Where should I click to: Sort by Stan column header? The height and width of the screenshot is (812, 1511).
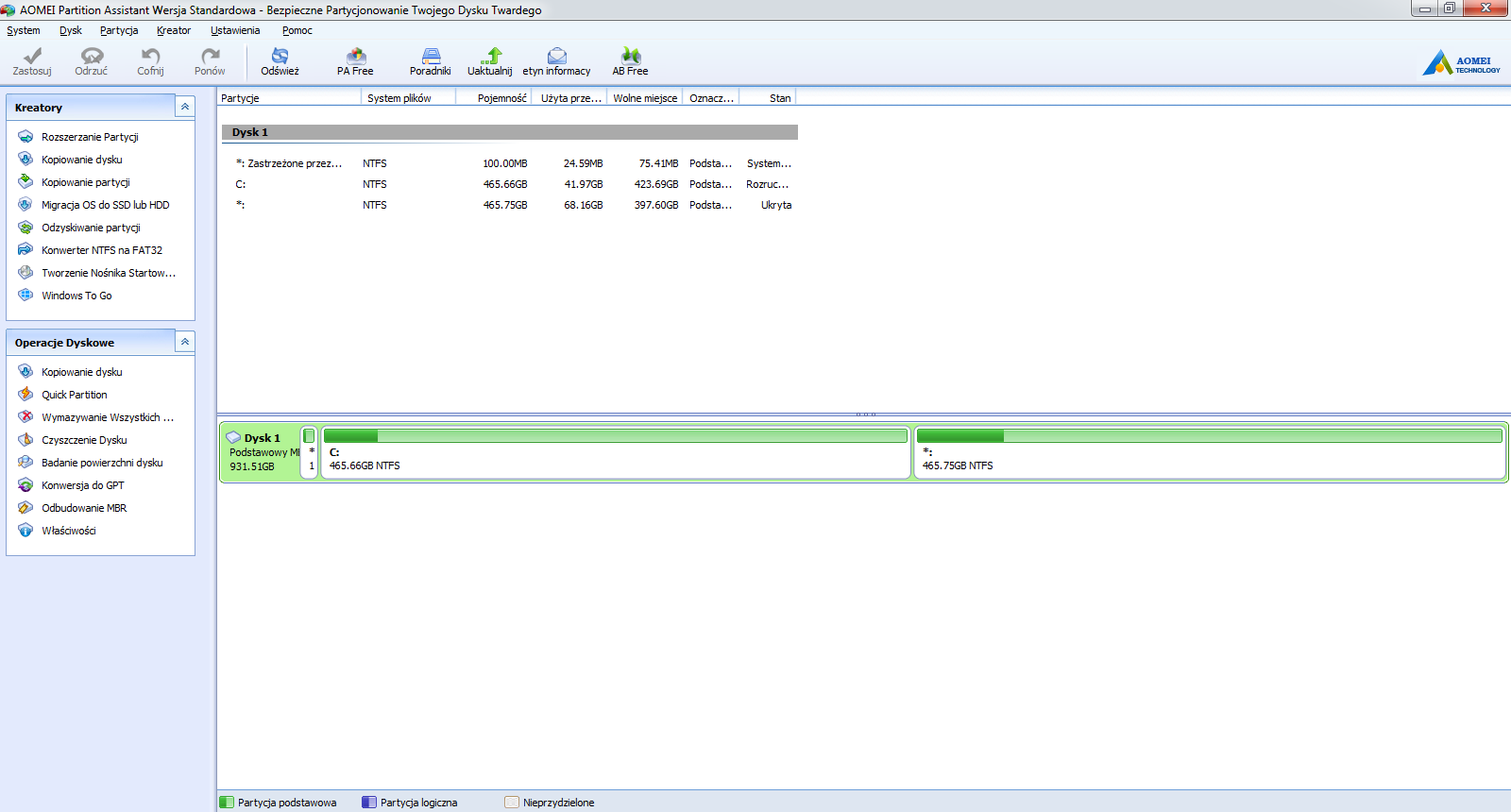click(768, 98)
